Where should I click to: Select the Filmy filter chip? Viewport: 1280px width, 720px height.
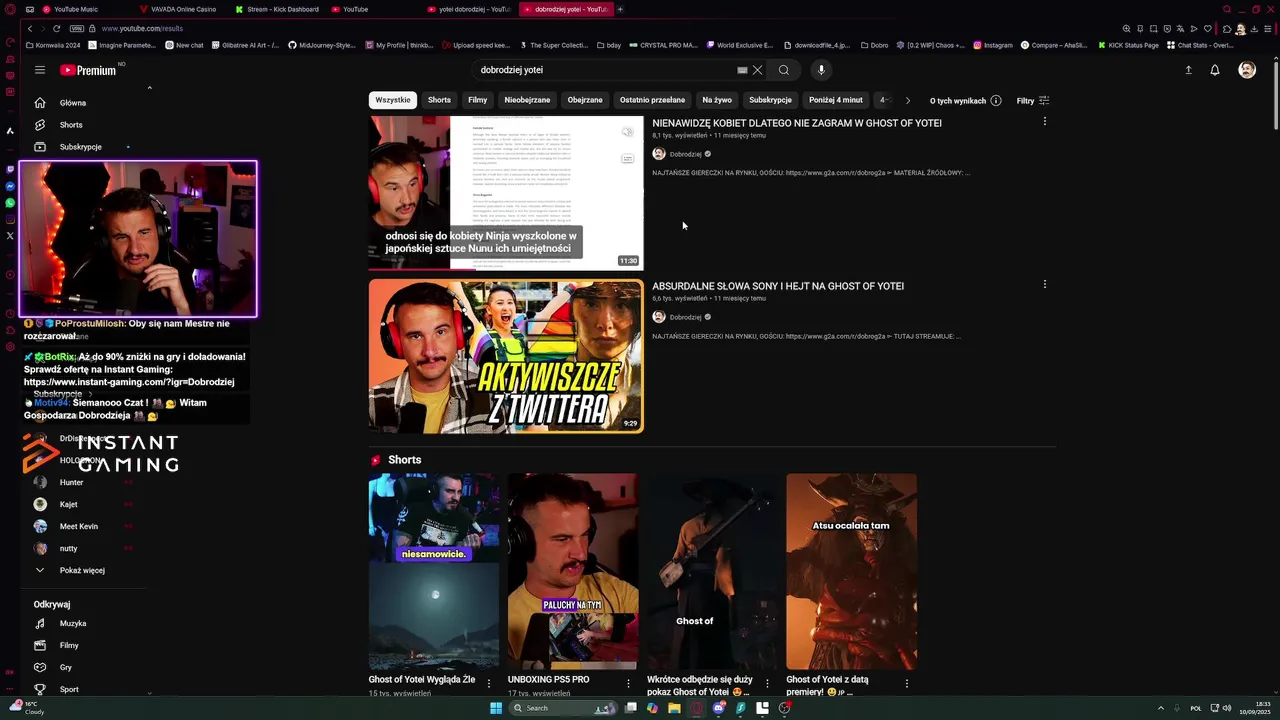click(x=478, y=100)
